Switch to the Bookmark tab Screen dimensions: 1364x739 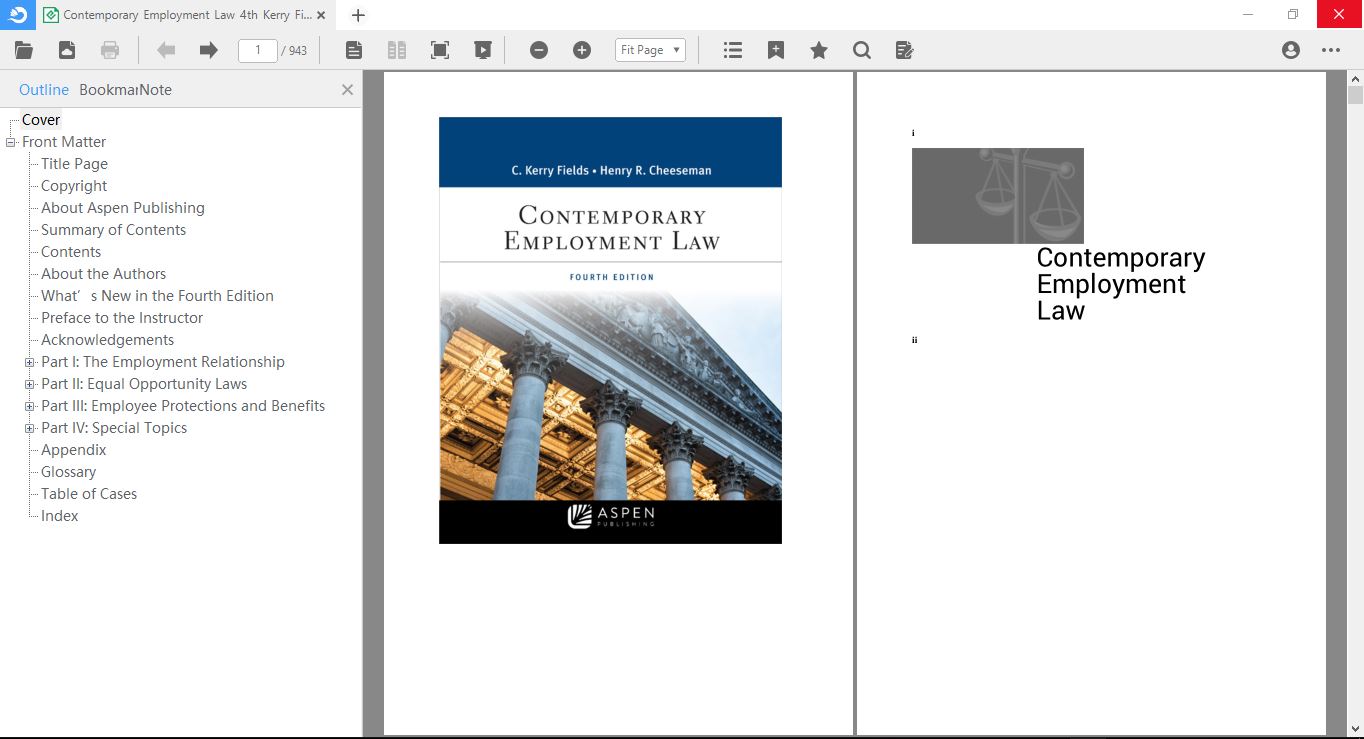[x=108, y=90]
